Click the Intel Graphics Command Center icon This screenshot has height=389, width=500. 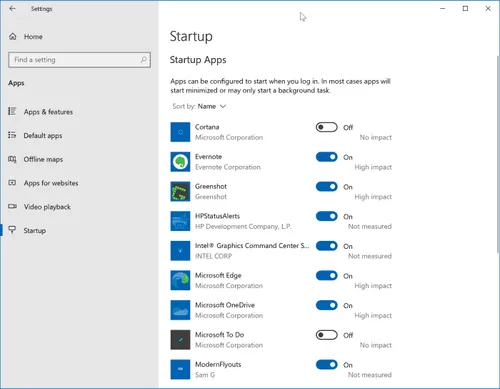(180, 251)
